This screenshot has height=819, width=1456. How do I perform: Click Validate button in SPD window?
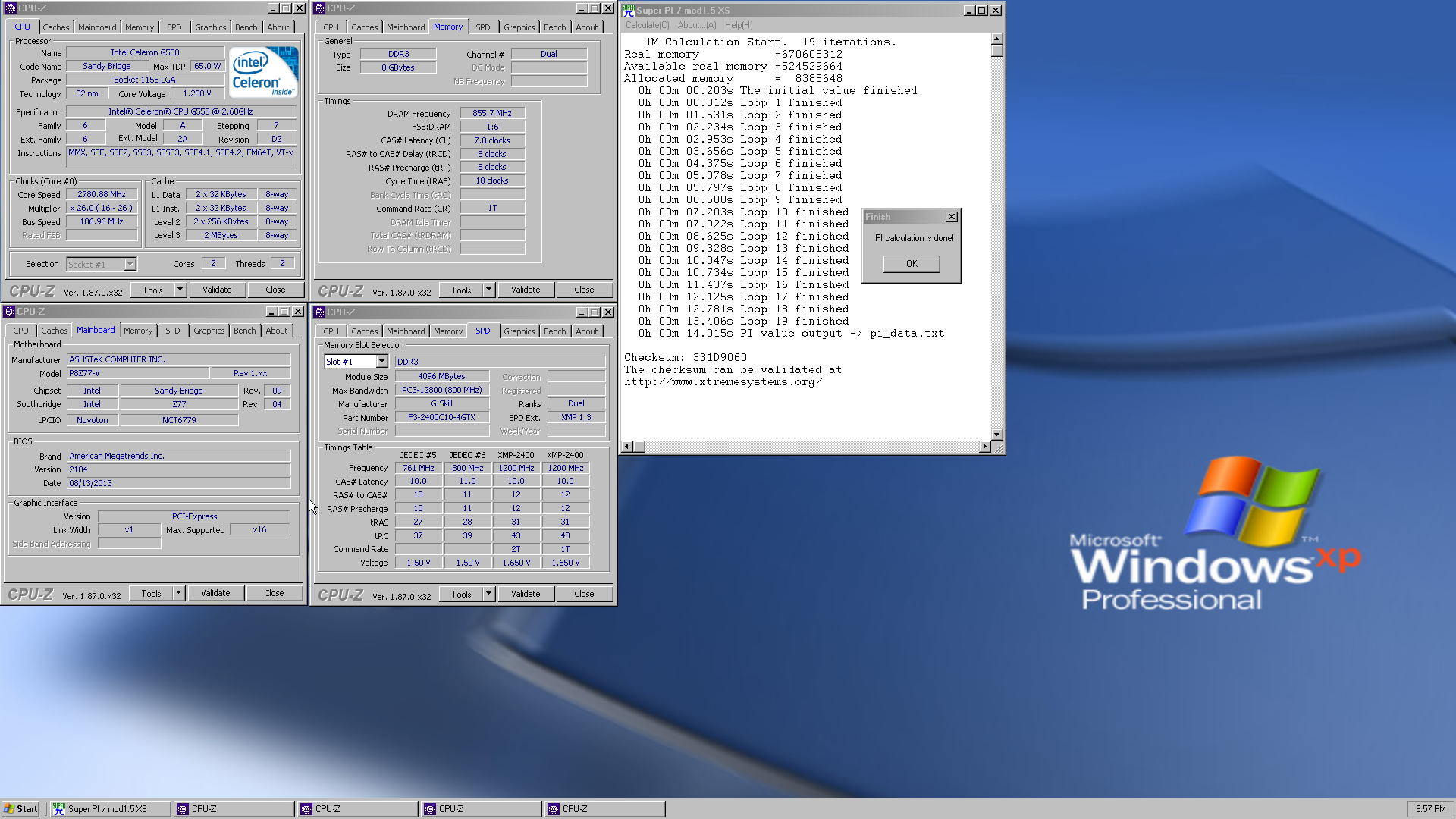[x=526, y=594]
